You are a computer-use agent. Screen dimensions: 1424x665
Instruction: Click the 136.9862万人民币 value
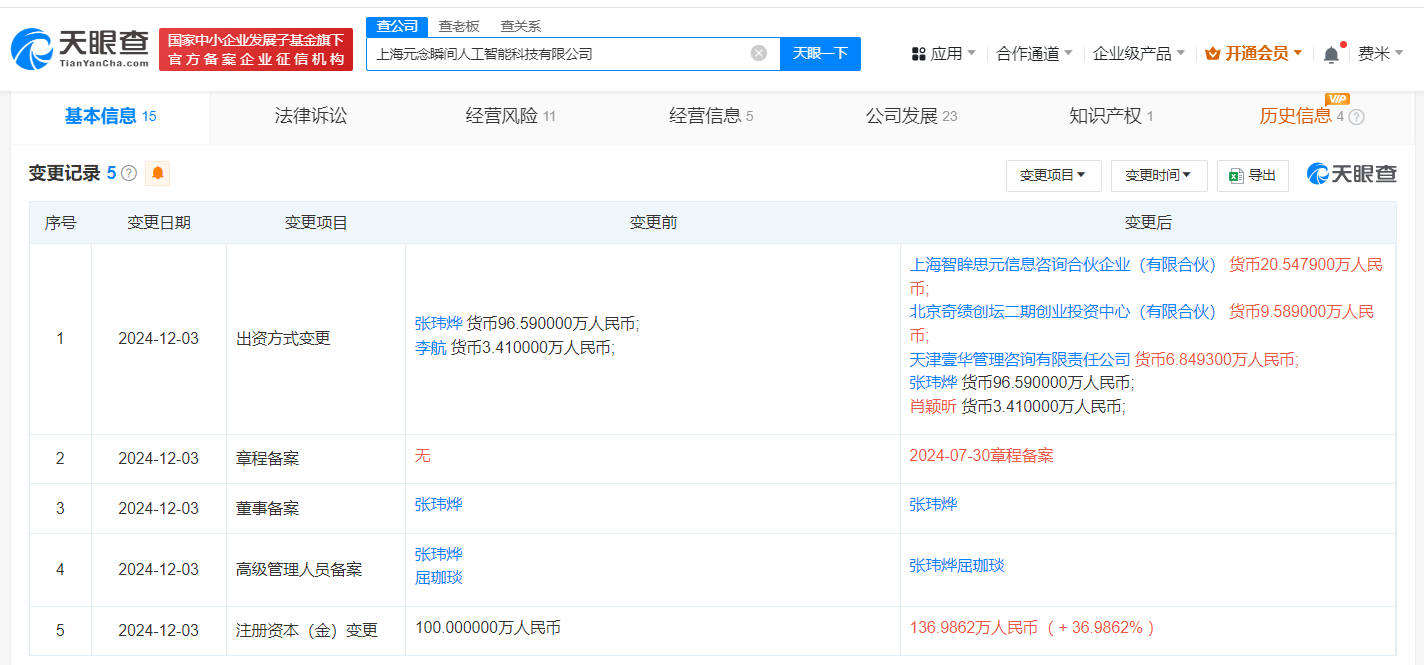973,628
